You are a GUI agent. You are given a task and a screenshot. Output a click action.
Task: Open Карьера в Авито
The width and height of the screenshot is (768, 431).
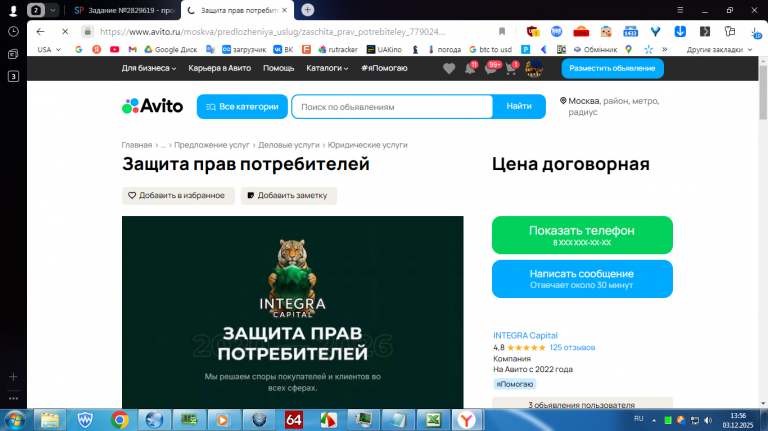219,68
